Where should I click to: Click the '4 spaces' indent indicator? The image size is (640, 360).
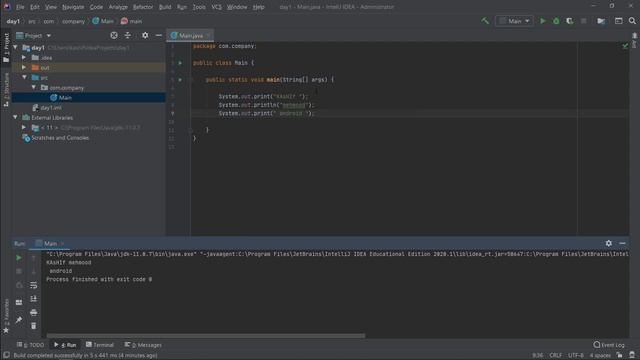pyautogui.click(x=600, y=355)
